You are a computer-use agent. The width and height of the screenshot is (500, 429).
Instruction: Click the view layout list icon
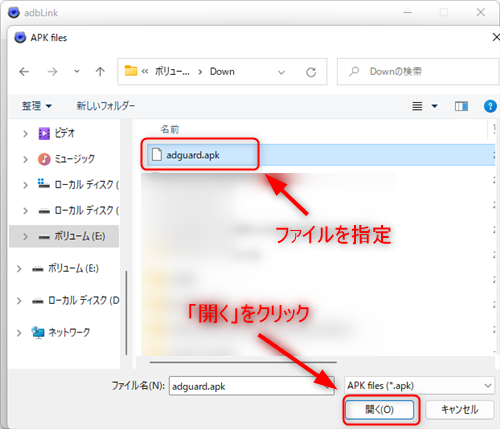pos(417,106)
